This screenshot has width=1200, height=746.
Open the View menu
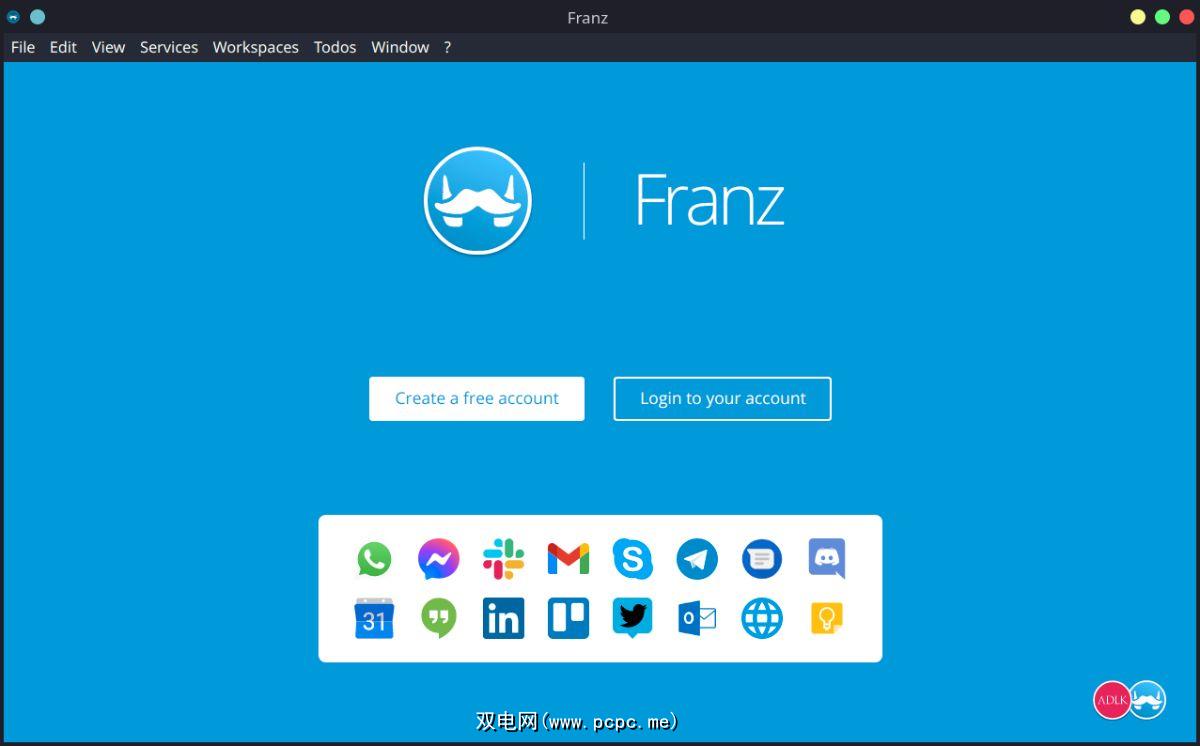108,47
